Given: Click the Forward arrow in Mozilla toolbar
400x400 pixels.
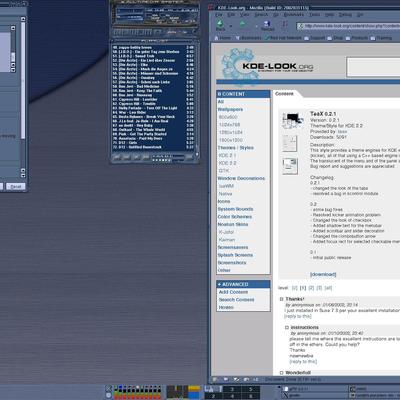Looking at the screenshot, I should [243, 24].
